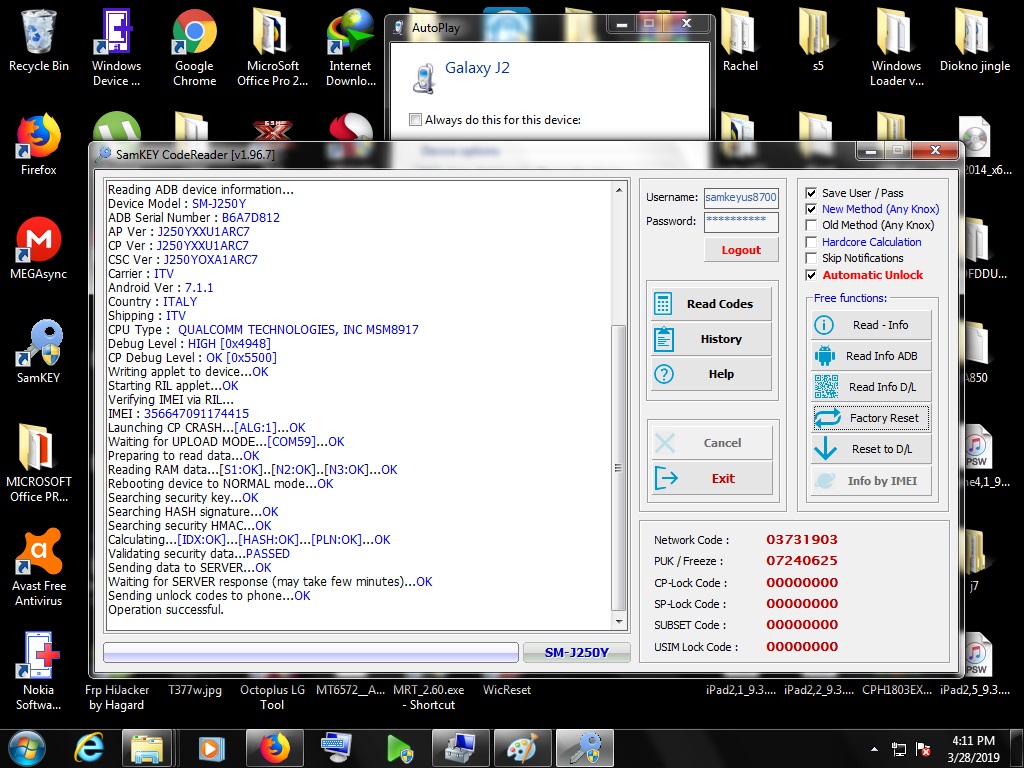1024x768 pixels.
Task: Click the taskbar clock 4:11 PM
Action: pos(973,741)
